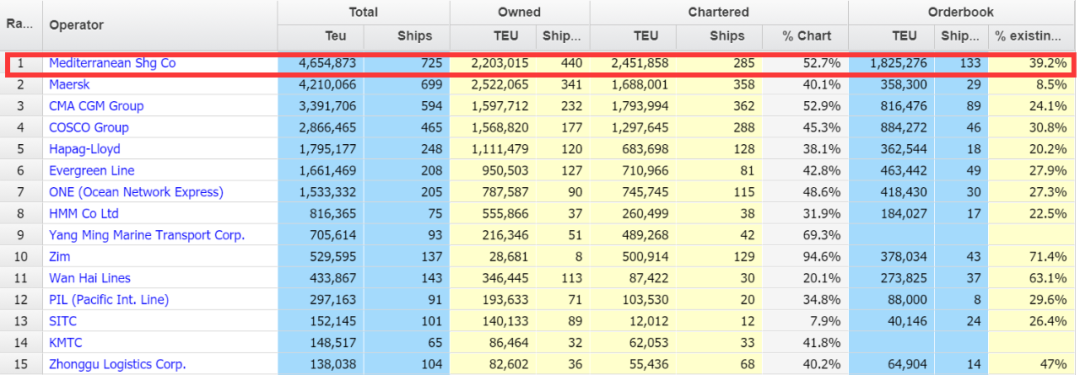This screenshot has width=1080, height=375.
Task: Sort by Chartered Ships column header
Action: pos(719,37)
